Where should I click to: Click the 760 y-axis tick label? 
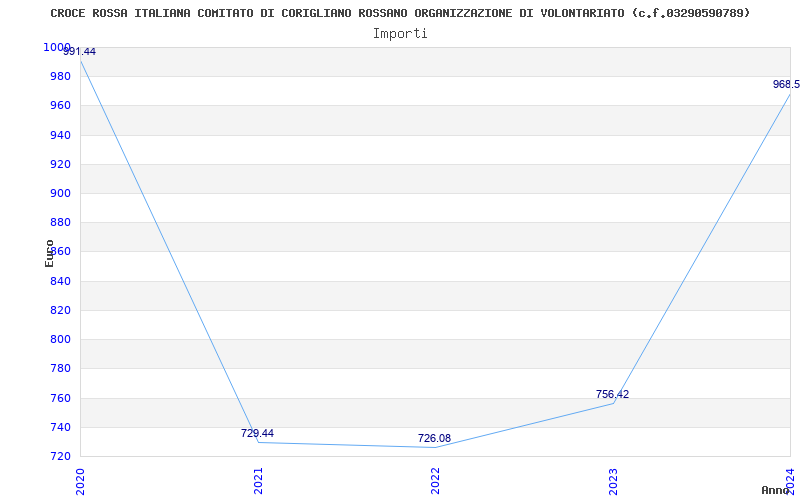61,398
